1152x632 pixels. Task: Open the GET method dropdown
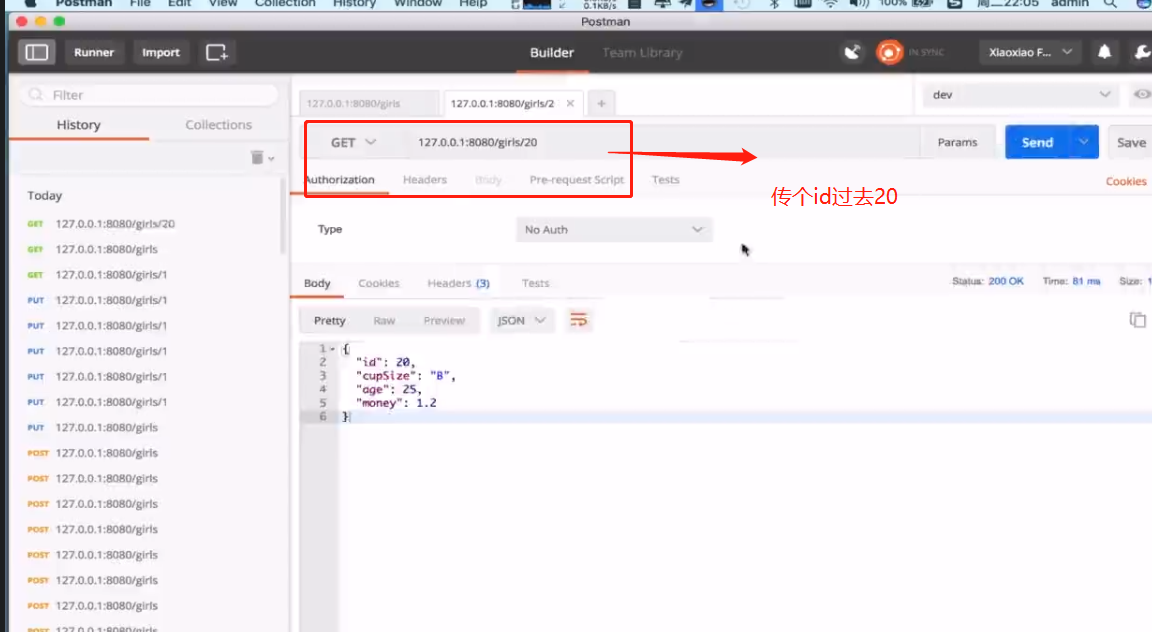point(353,143)
